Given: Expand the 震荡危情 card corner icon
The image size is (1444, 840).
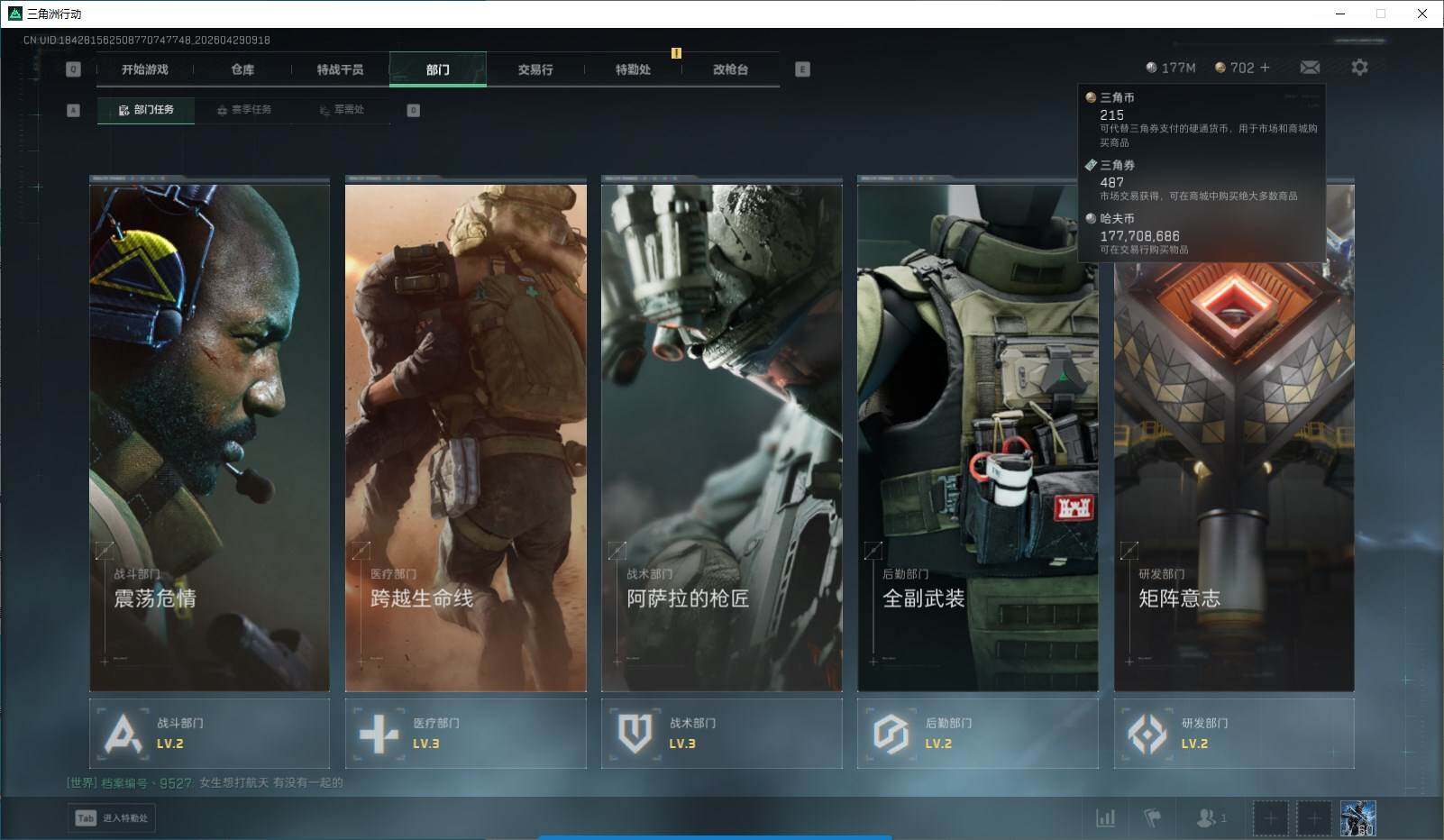Looking at the screenshot, I should [105, 550].
